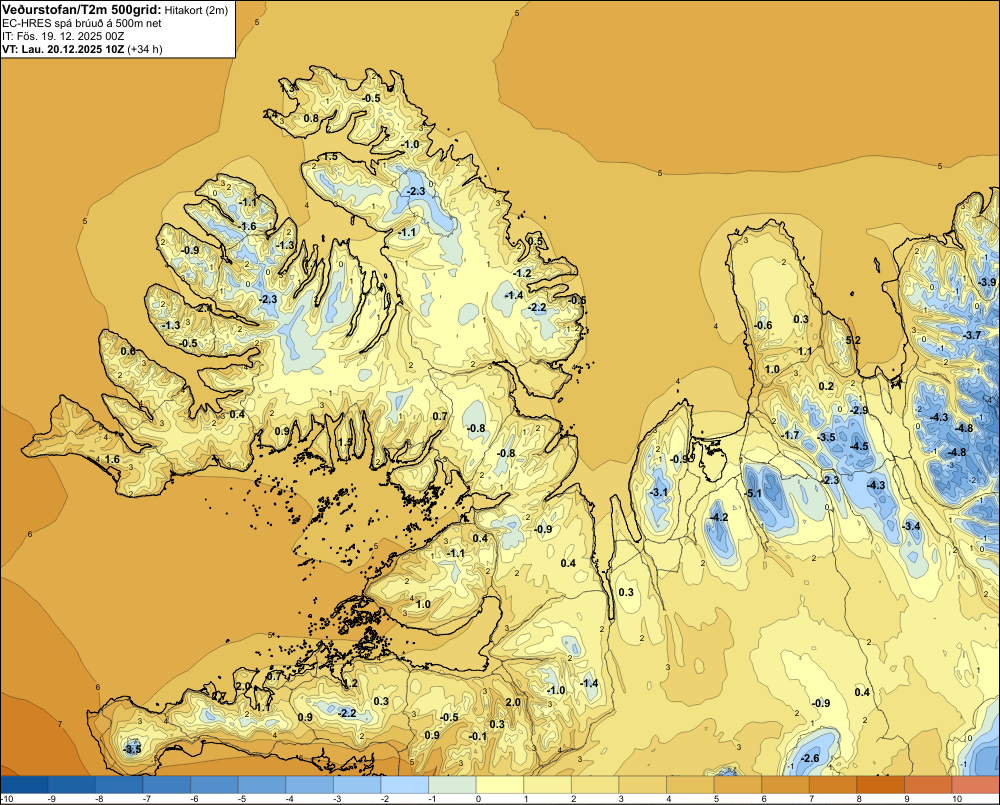Click the 'Hitakort (2m)' header text
The width and height of the screenshot is (1000, 805).
[x=196, y=10]
